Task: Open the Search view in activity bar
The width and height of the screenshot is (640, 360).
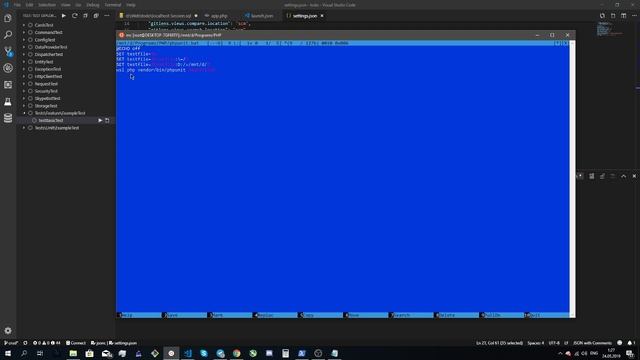Action: (x=8, y=35)
